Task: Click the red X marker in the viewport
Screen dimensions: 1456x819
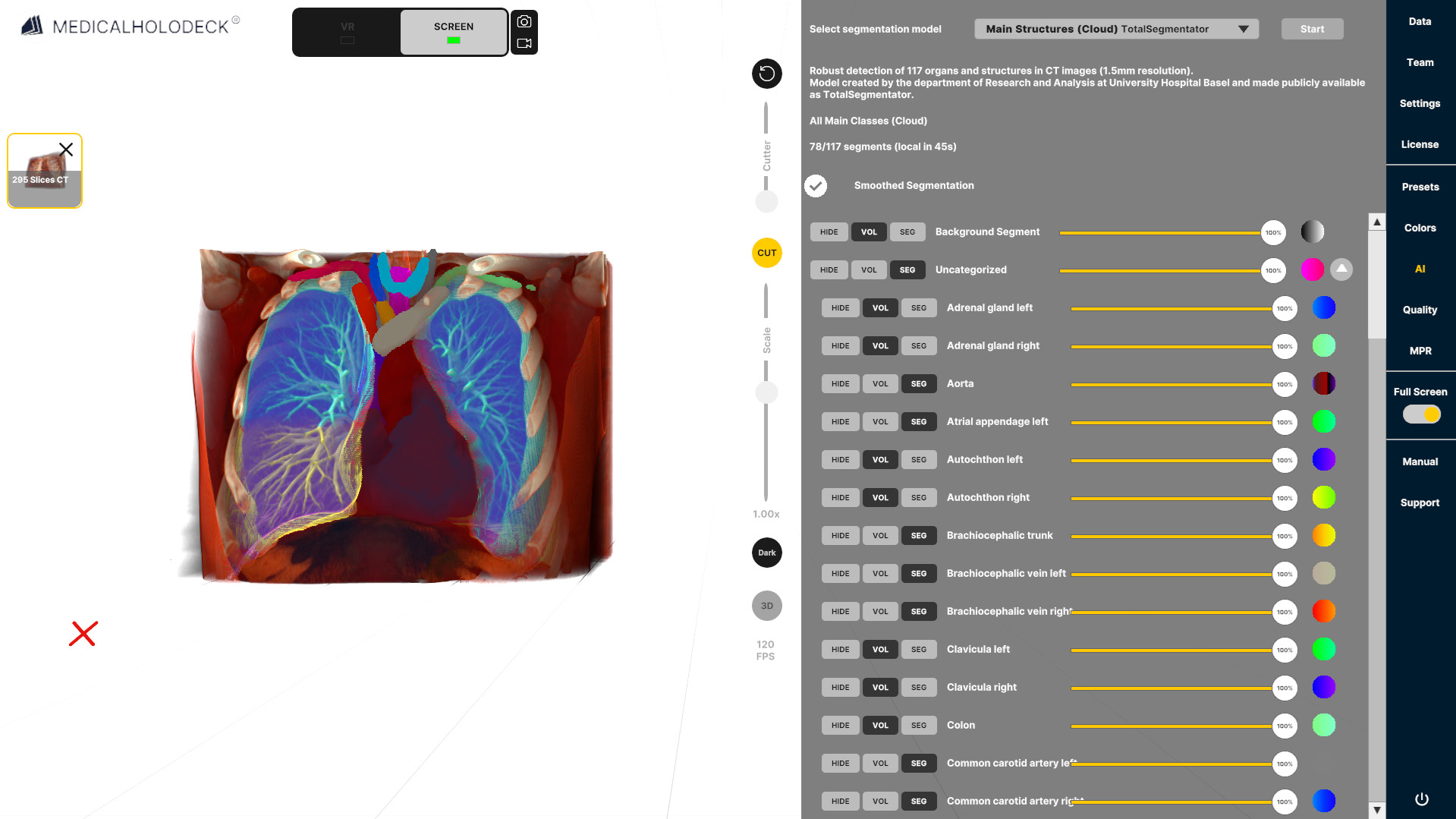Action: pos(83,634)
